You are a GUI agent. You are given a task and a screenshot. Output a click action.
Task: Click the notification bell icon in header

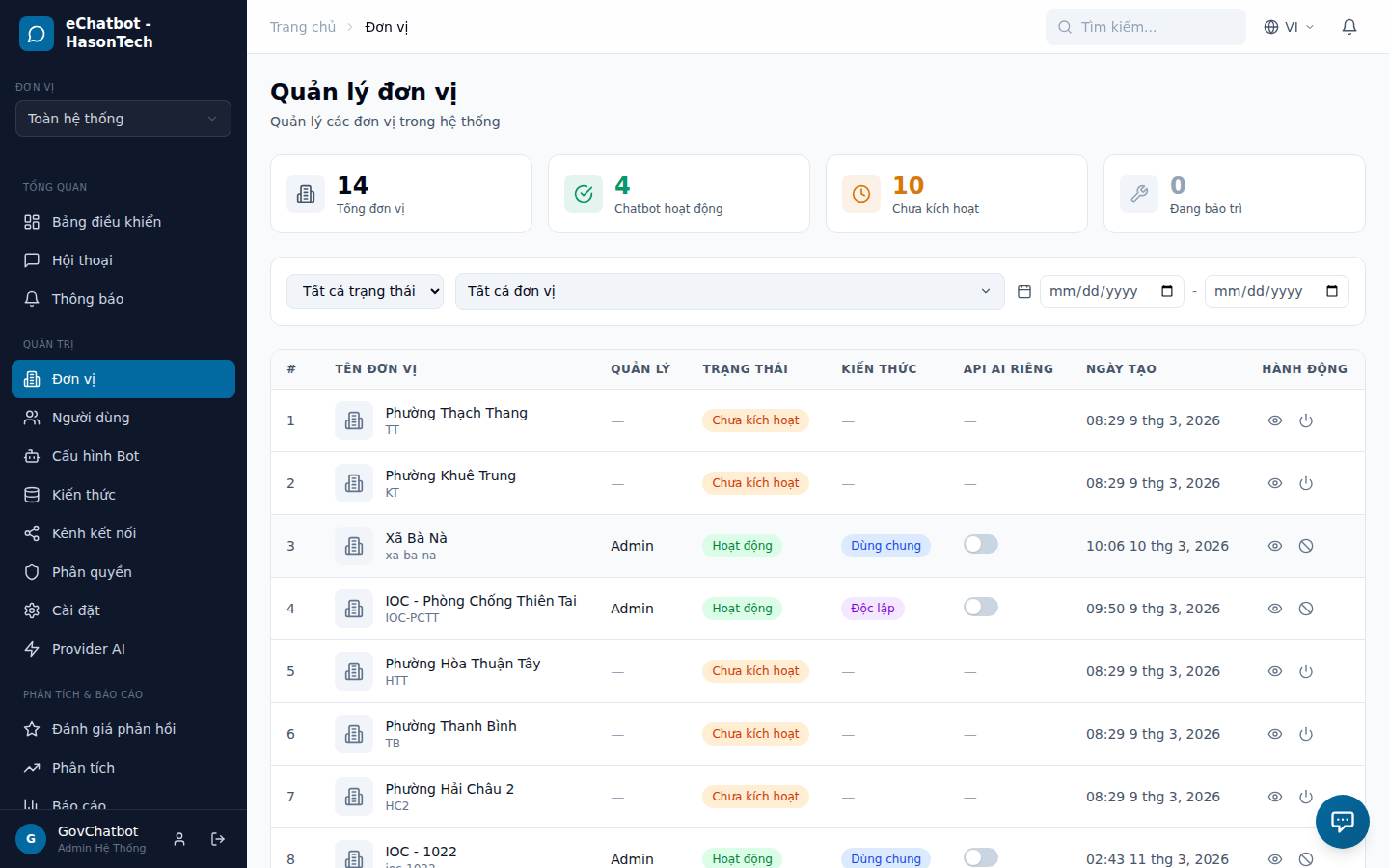(x=1349, y=27)
